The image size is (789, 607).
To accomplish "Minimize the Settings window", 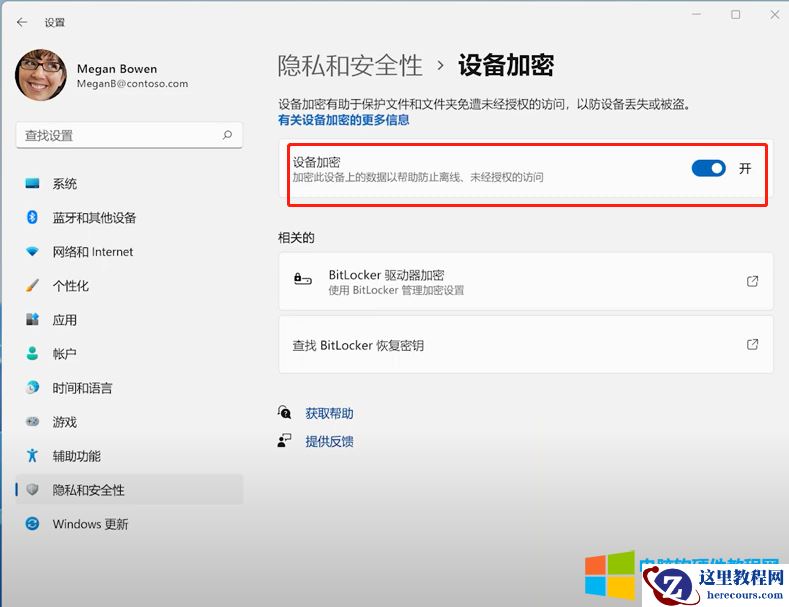I will [x=696, y=14].
